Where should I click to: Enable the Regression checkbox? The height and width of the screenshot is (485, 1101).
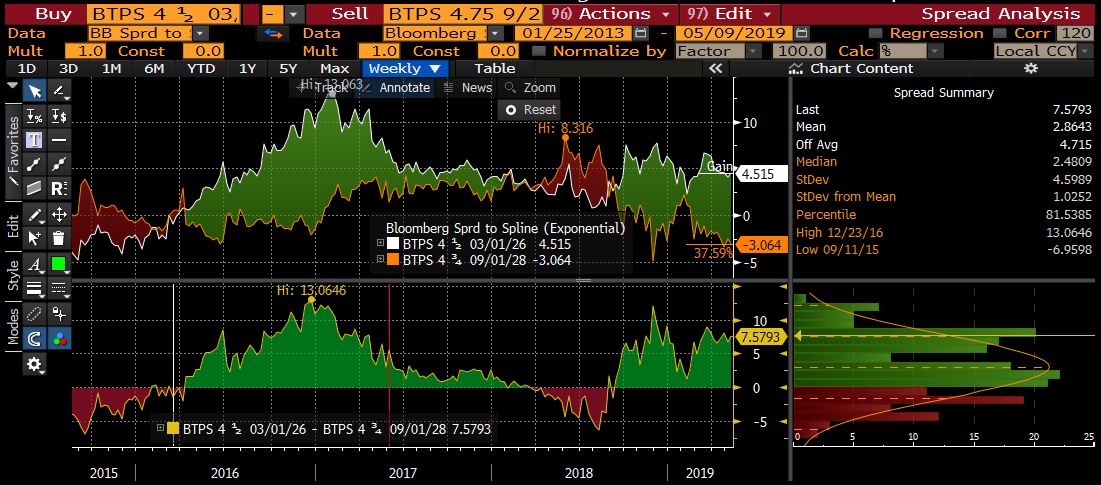(875, 33)
